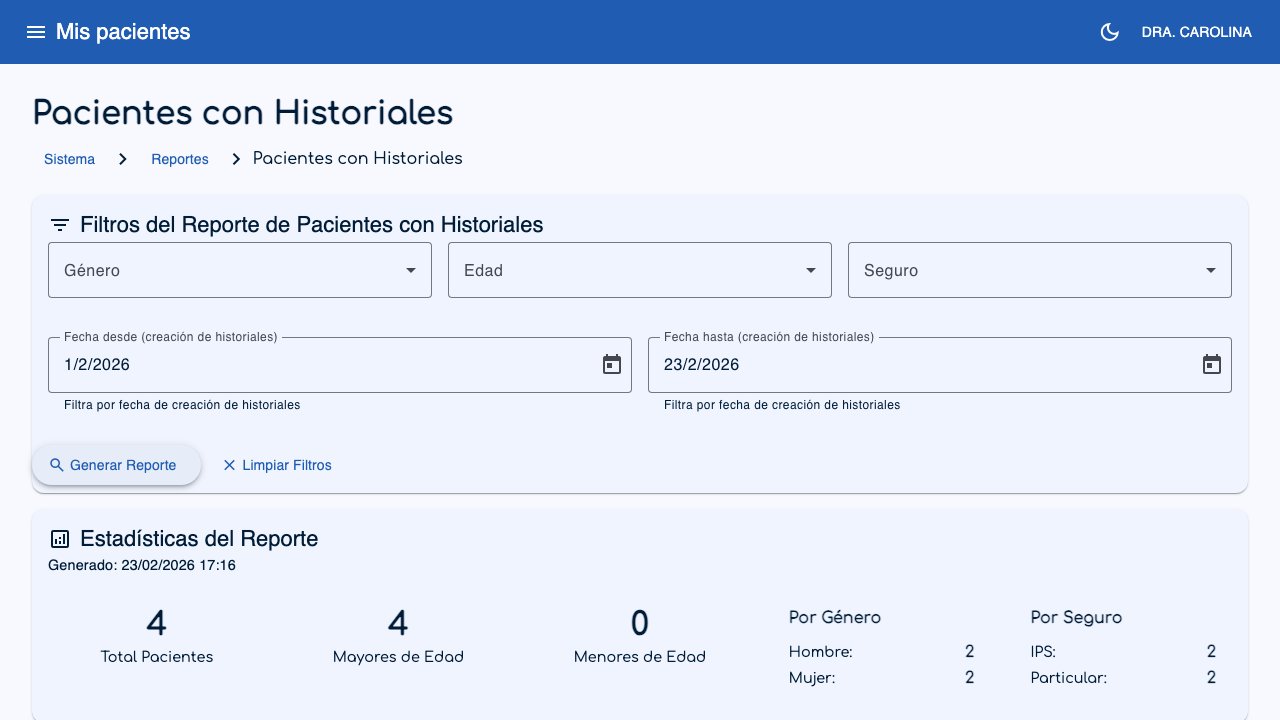Click the Fecha hasta date input field

pyautogui.click(x=900, y=364)
